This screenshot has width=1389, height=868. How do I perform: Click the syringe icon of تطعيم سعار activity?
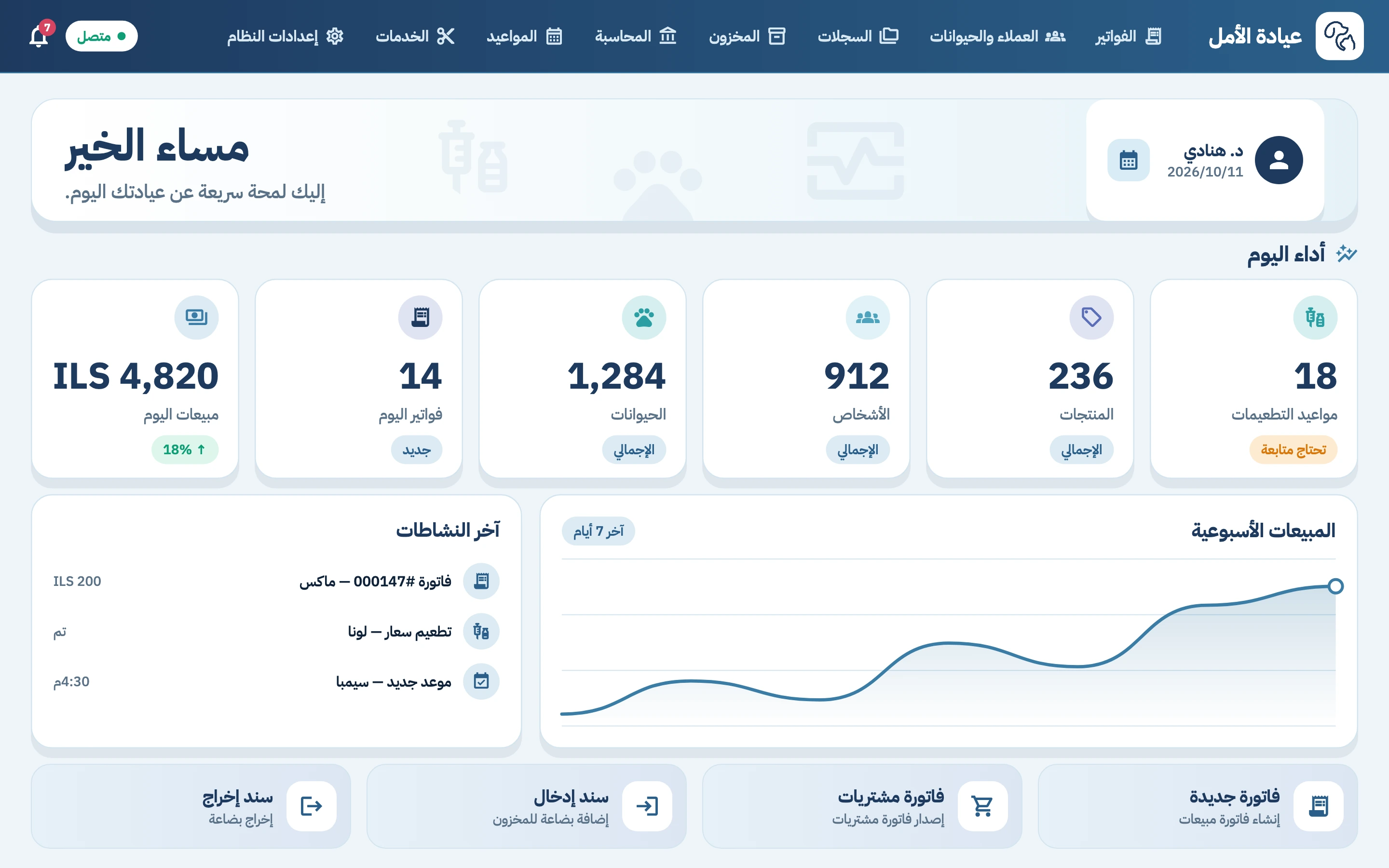(481, 632)
